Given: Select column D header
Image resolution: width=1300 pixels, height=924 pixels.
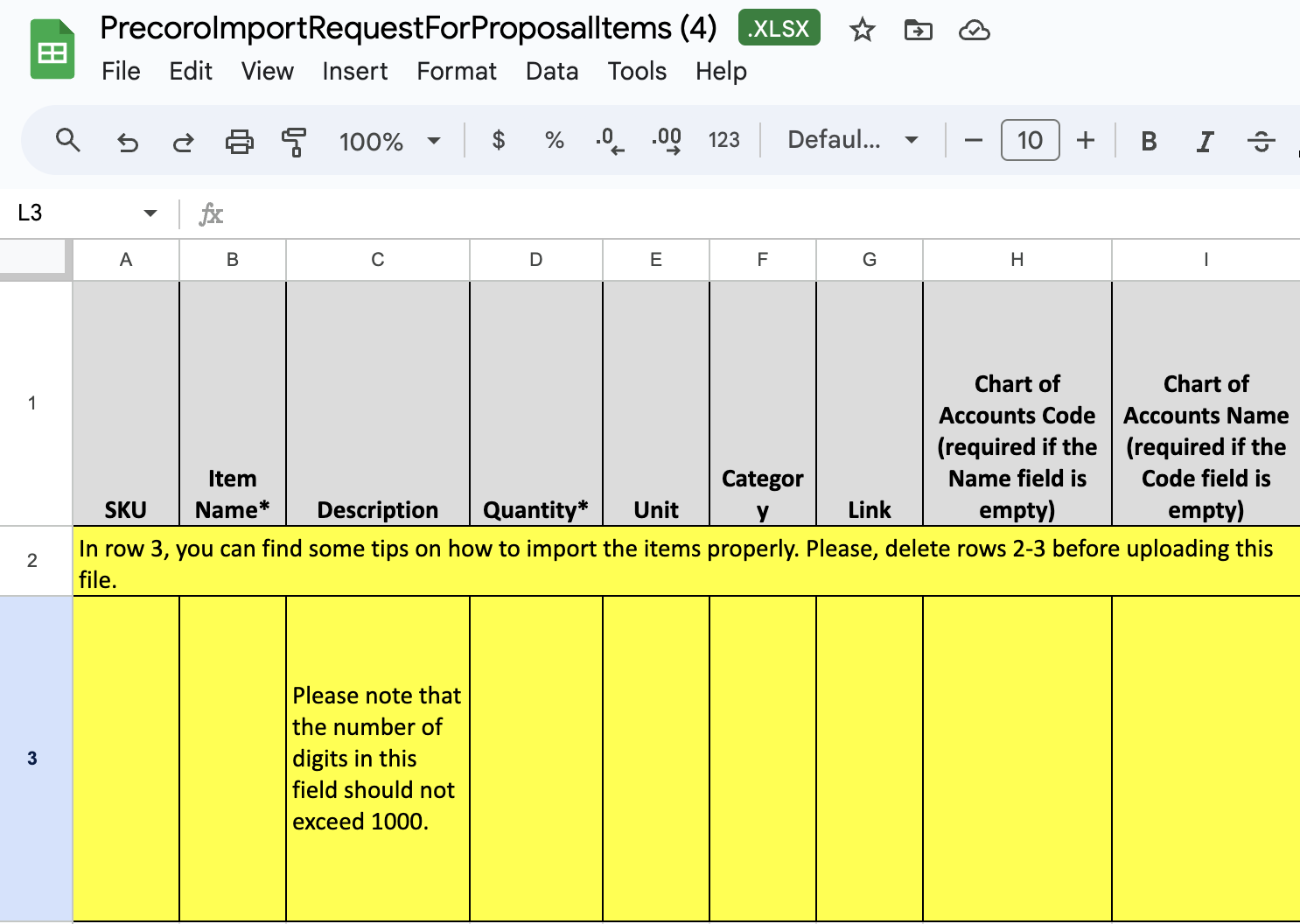Looking at the screenshot, I should pyautogui.click(x=536, y=260).
